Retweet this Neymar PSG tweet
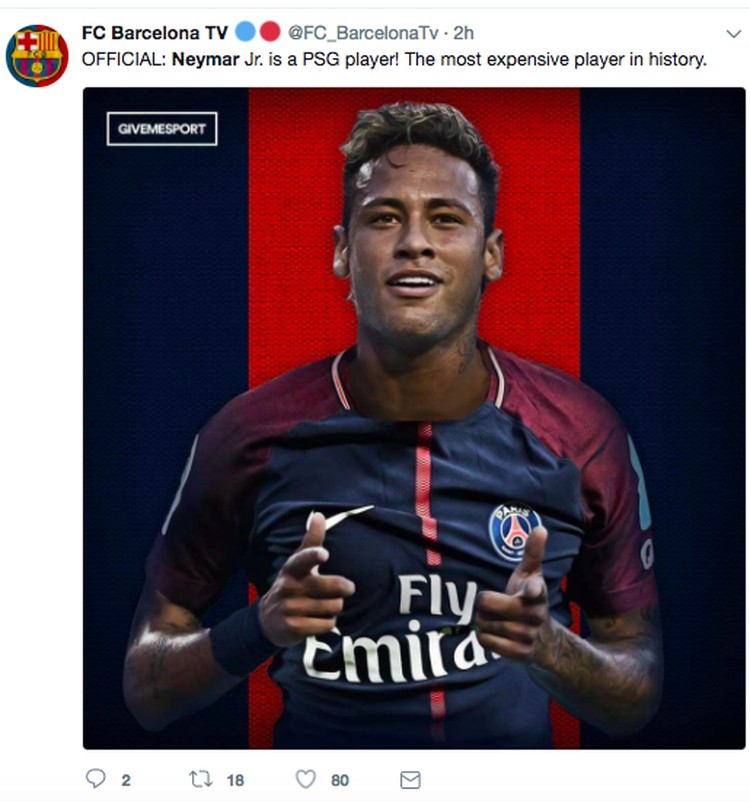The height and width of the screenshot is (802, 750). [201, 779]
